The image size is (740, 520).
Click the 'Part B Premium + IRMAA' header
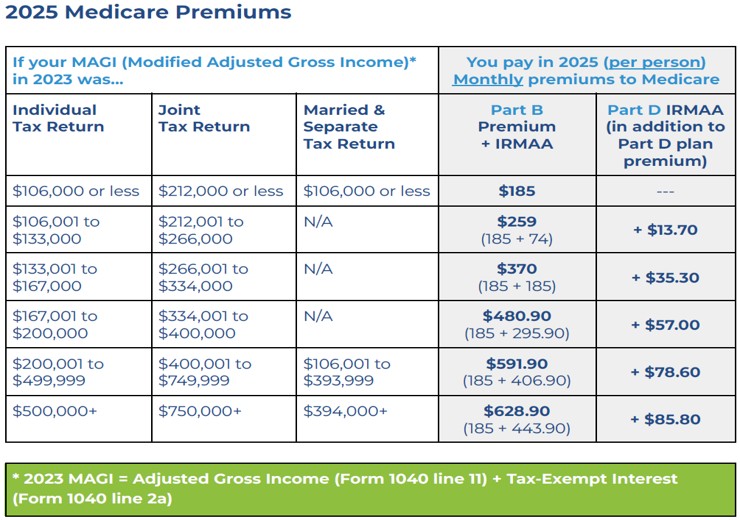(517, 134)
